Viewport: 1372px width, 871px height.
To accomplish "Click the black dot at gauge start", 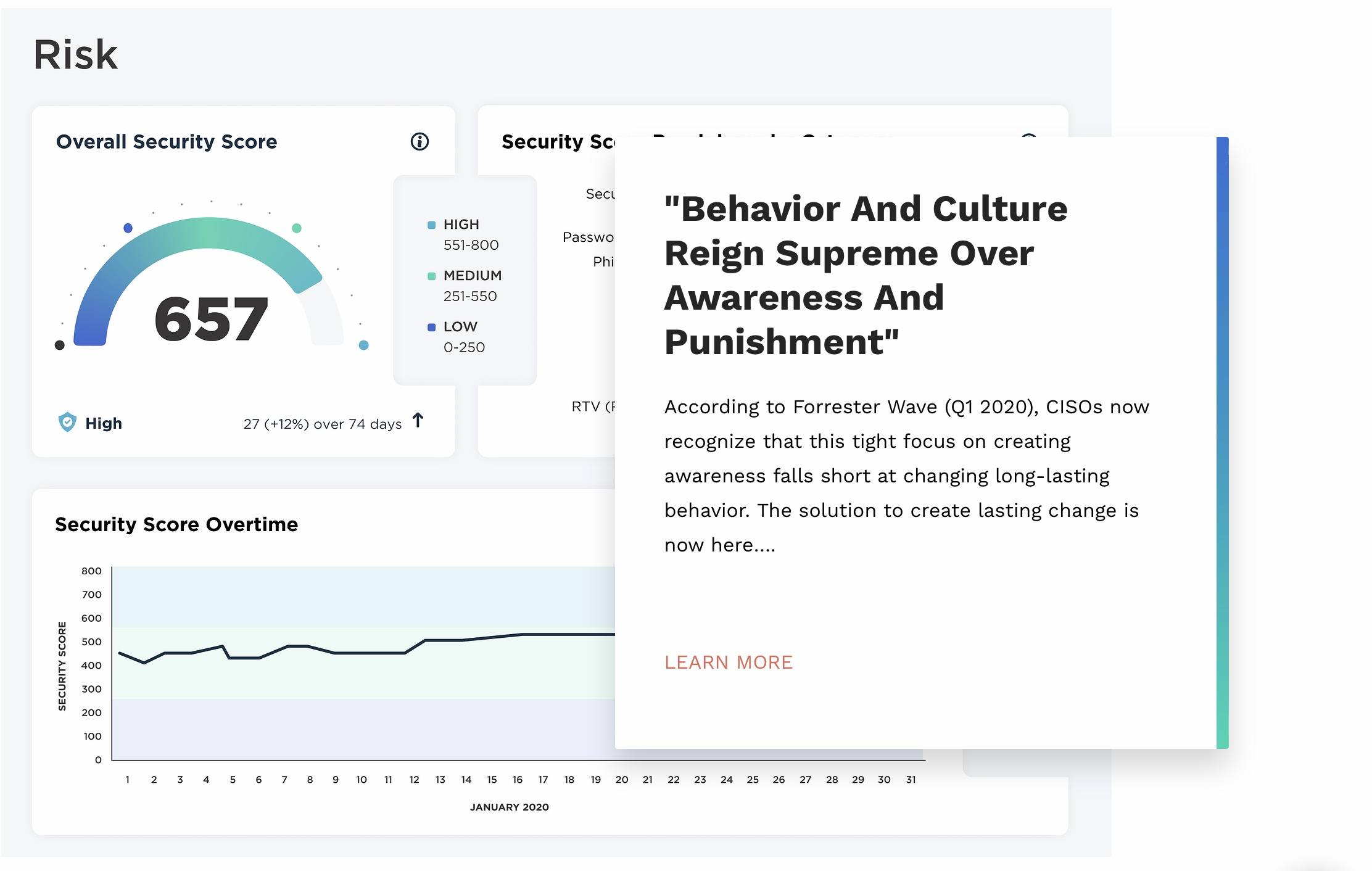I will click(60, 345).
